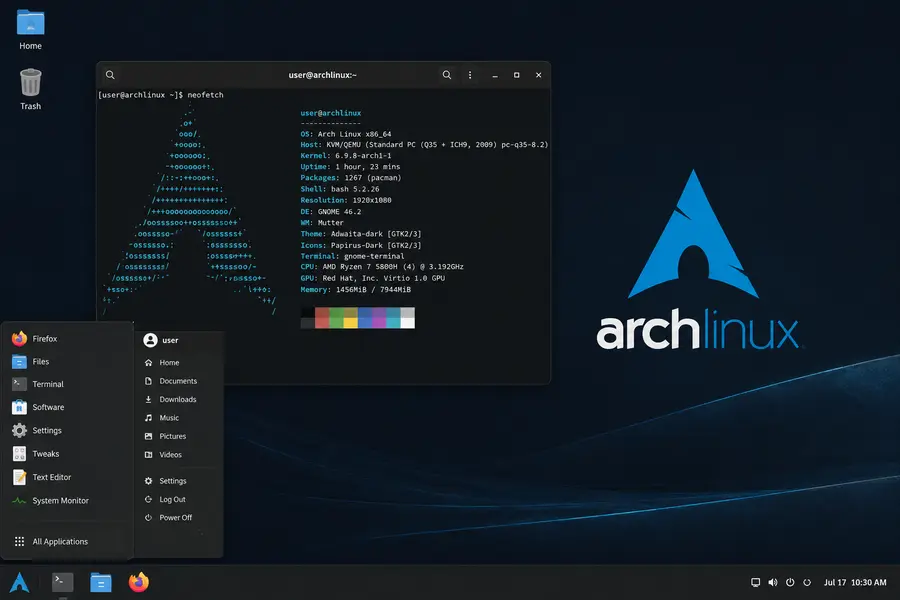Click the Resolution: 1920x1080 line
Screen dimensions: 900x600
[346, 200]
